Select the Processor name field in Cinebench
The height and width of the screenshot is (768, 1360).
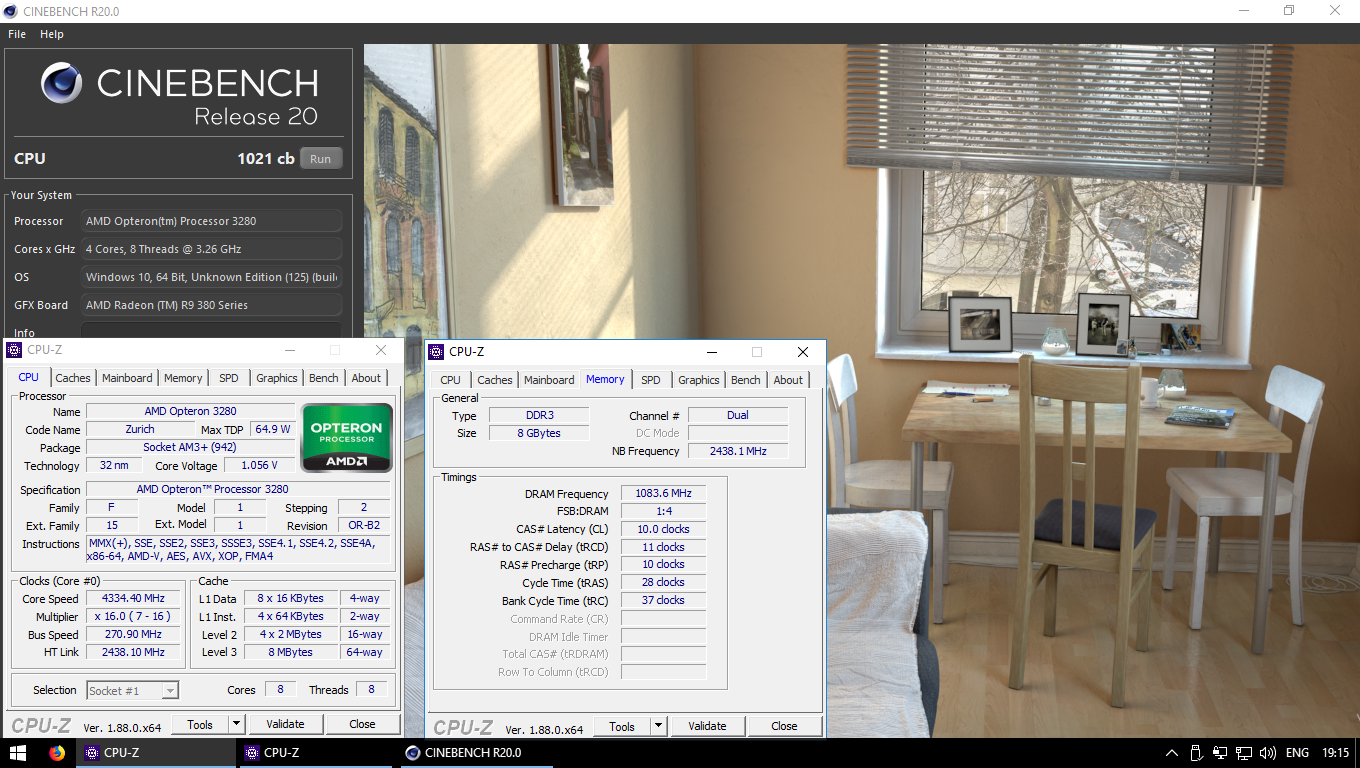pyautogui.click(x=211, y=221)
